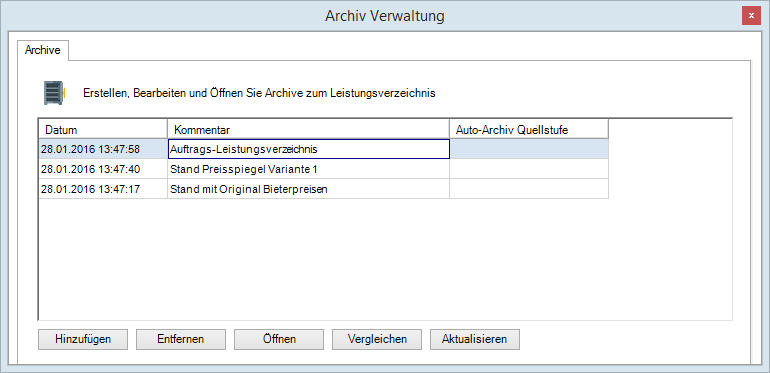Close the Archiv Verwaltung dialog

coord(751,16)
